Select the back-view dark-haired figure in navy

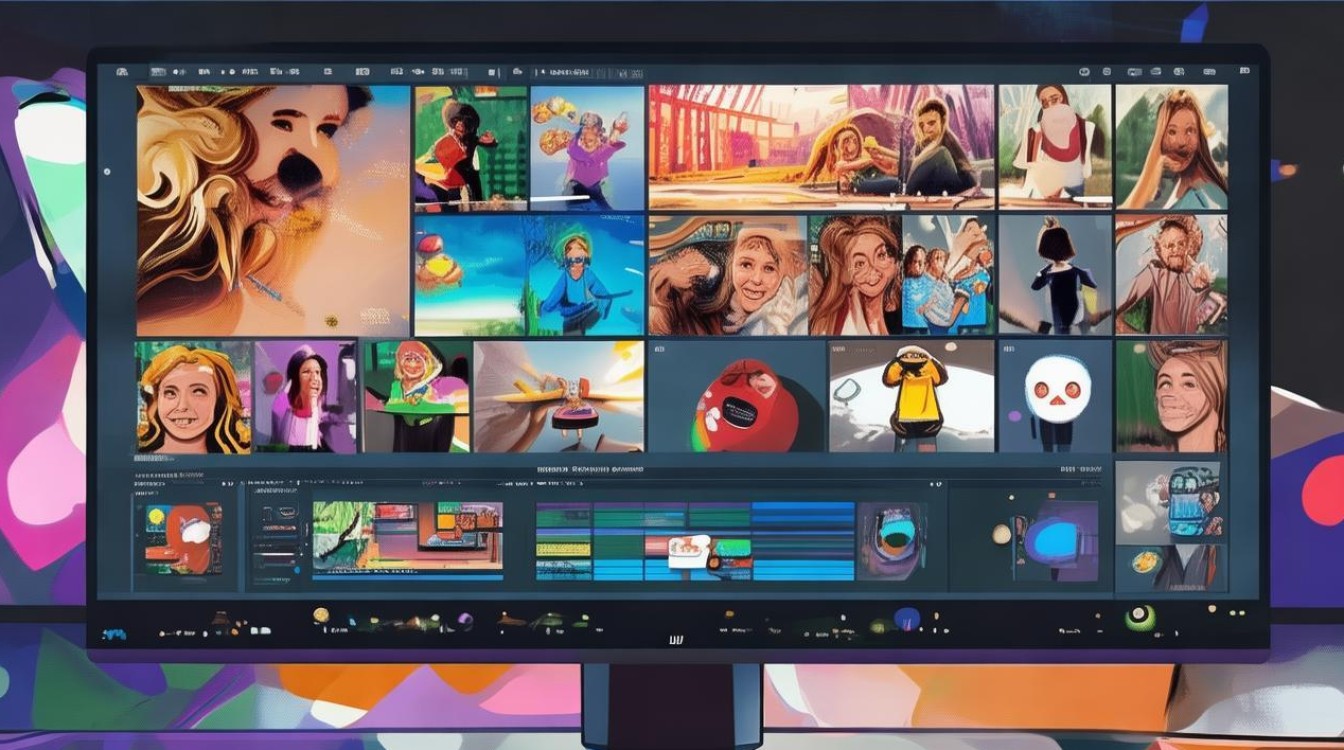(1055, 276)
